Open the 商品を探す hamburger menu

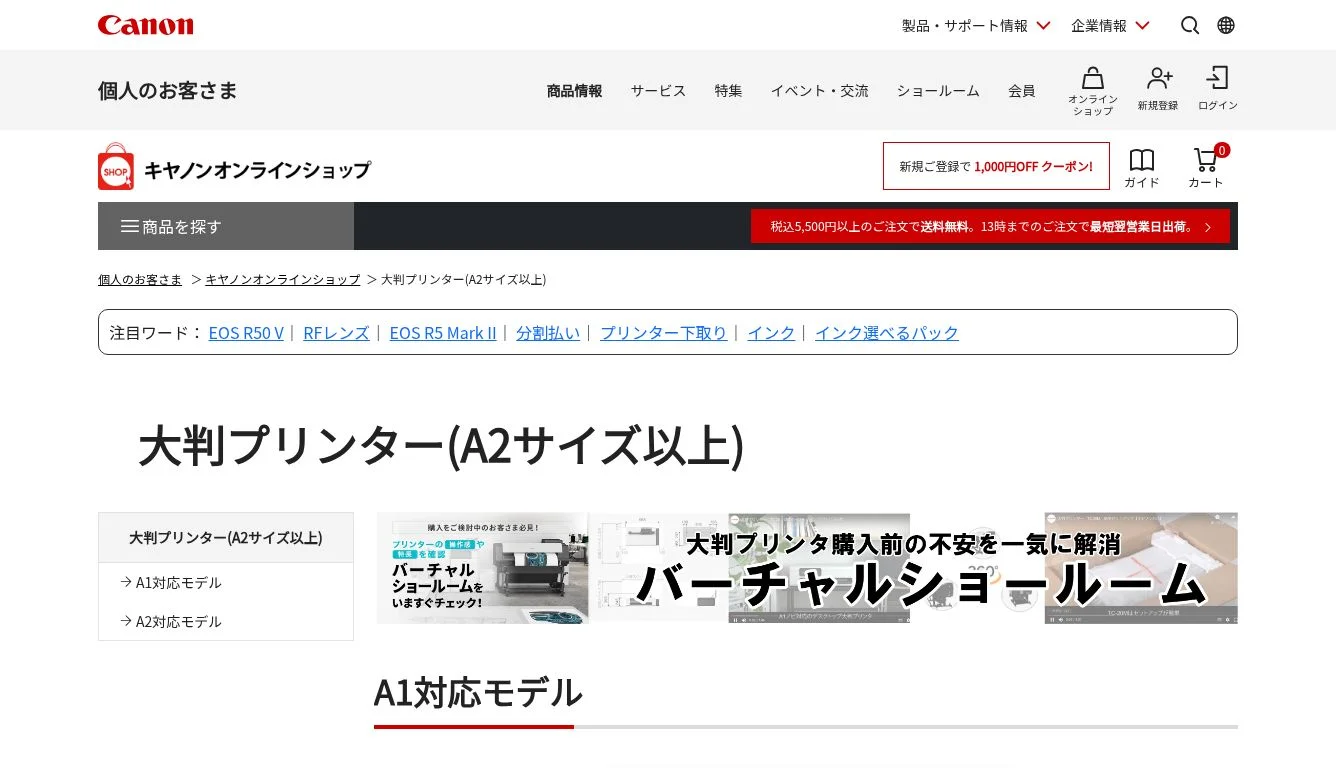[x=226, y=226]
